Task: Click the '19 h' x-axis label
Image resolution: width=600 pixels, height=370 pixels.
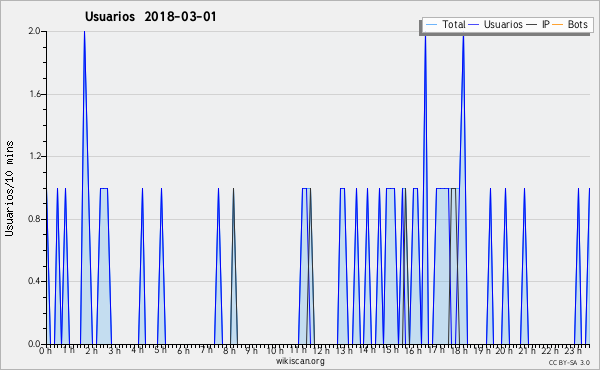Action: pyautogui.click(x=482, y=350)
